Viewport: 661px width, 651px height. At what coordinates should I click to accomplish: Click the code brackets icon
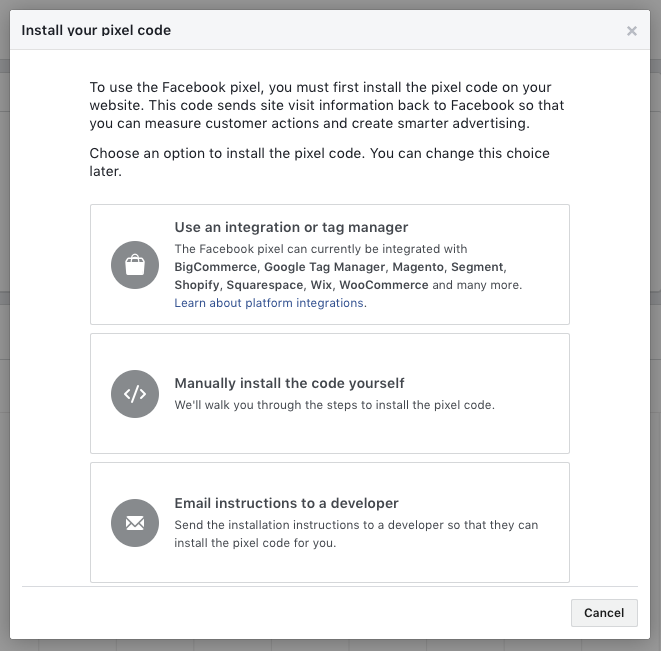point(135,394)
